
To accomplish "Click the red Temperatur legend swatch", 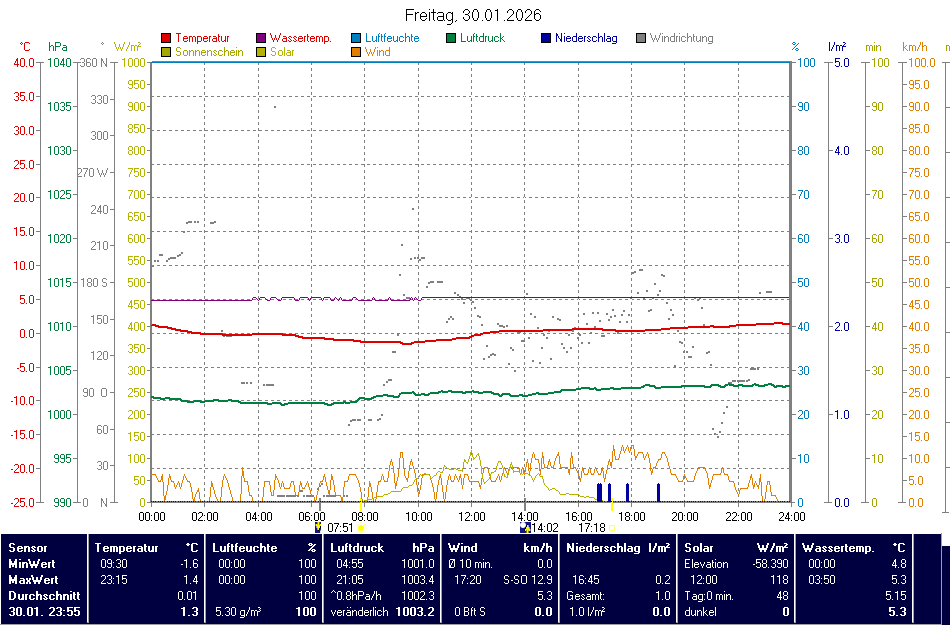I will tap(166, 39).
